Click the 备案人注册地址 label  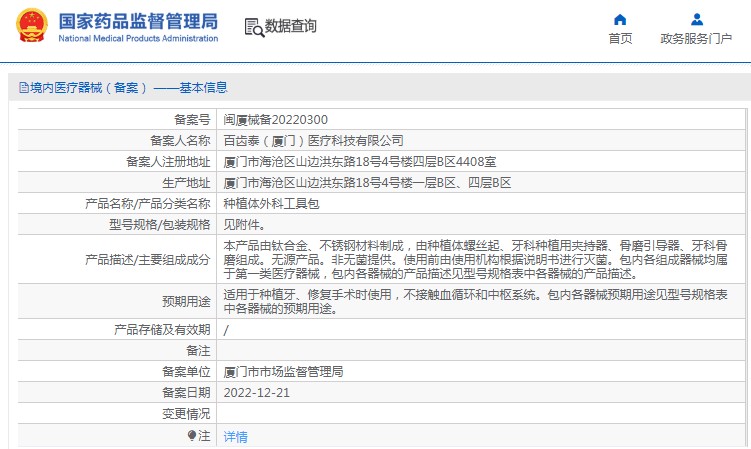[x=168, y=162]
